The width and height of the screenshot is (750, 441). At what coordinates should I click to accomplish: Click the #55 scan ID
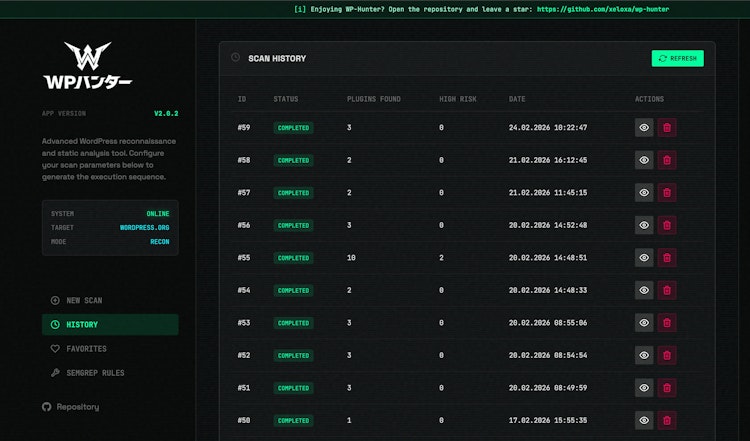click(x=244, y=258)
